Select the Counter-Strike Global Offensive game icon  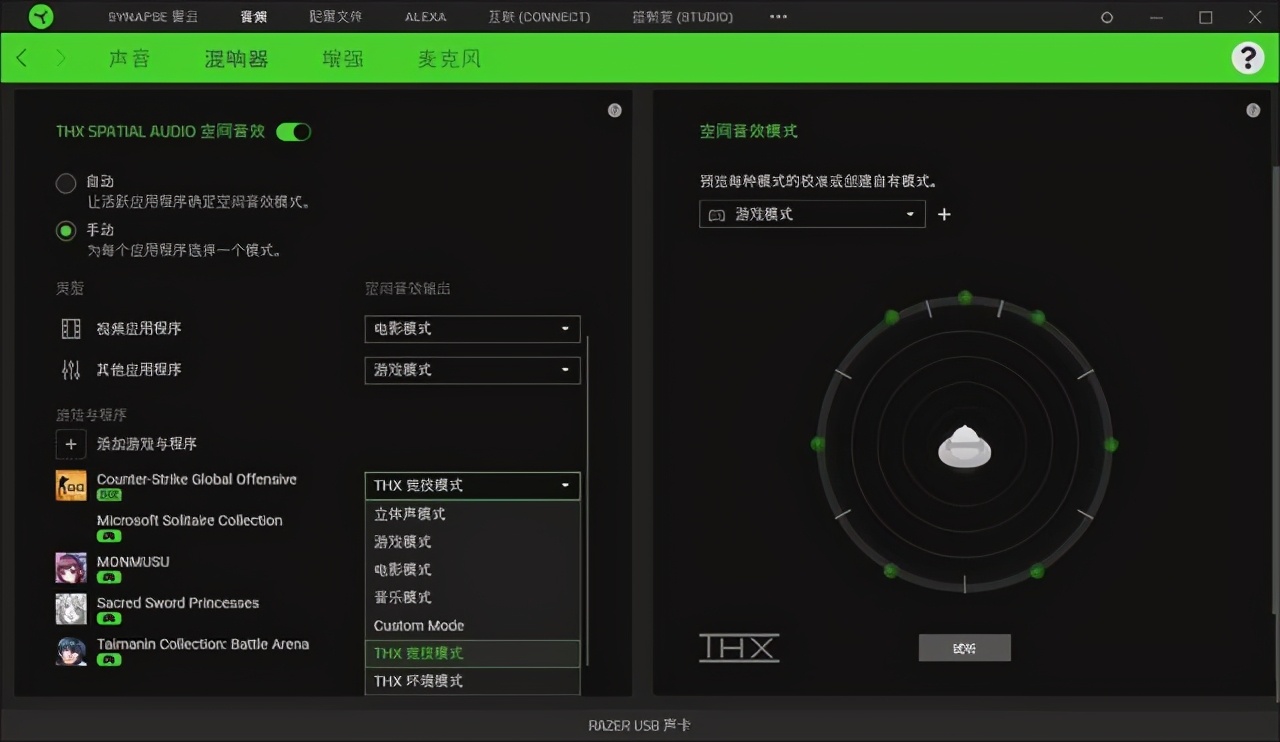(x=71, y=485)
